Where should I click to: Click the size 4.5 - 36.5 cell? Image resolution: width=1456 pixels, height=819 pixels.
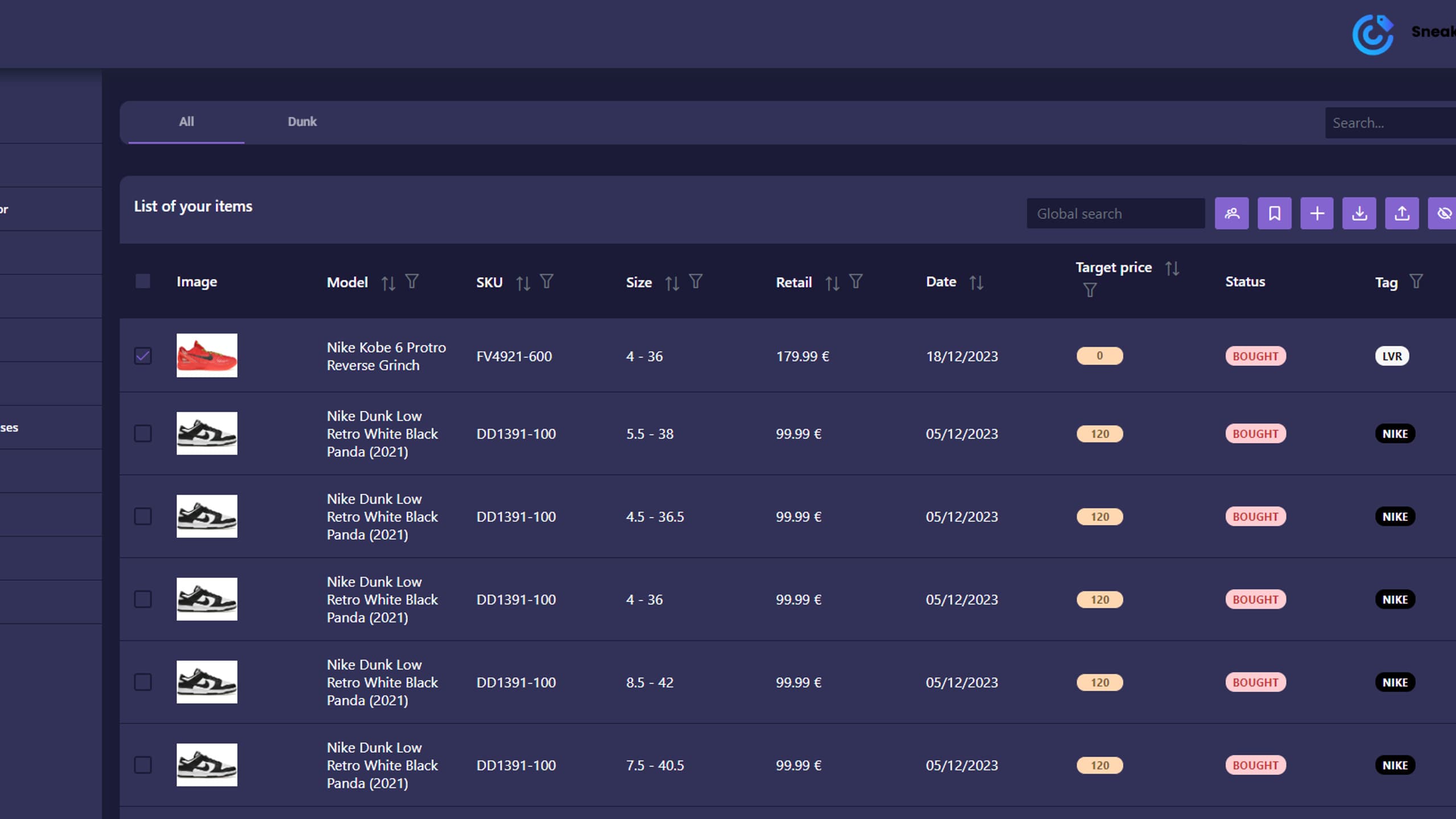coord(655,517)
